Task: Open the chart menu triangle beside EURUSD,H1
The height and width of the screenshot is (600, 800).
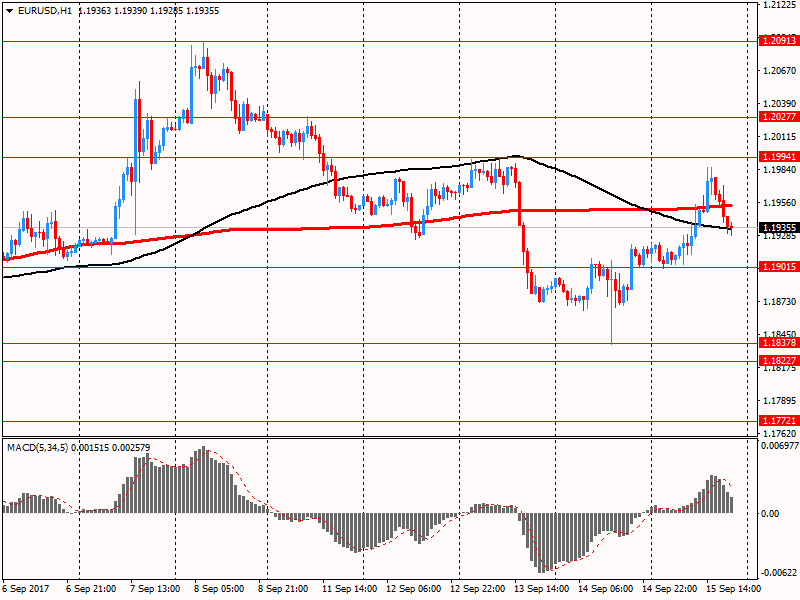Action: [x=10, y=11]
